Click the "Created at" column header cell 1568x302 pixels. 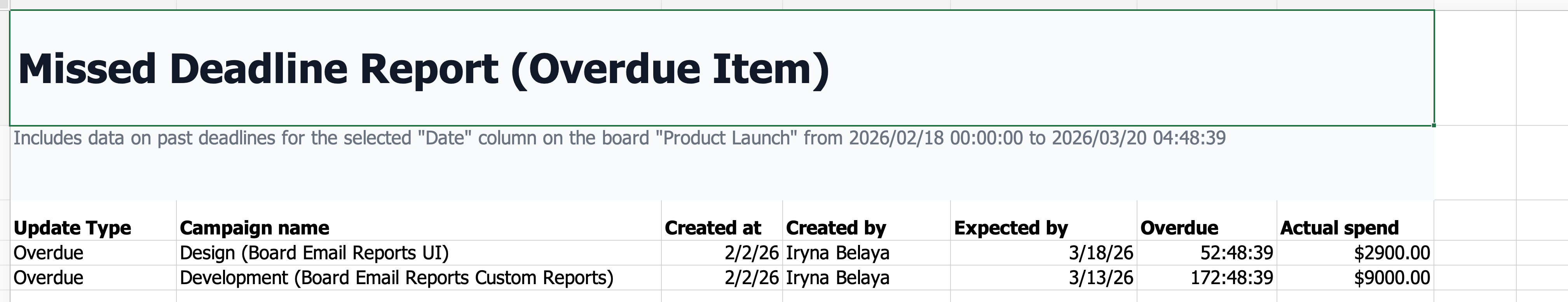click(713, 228)
